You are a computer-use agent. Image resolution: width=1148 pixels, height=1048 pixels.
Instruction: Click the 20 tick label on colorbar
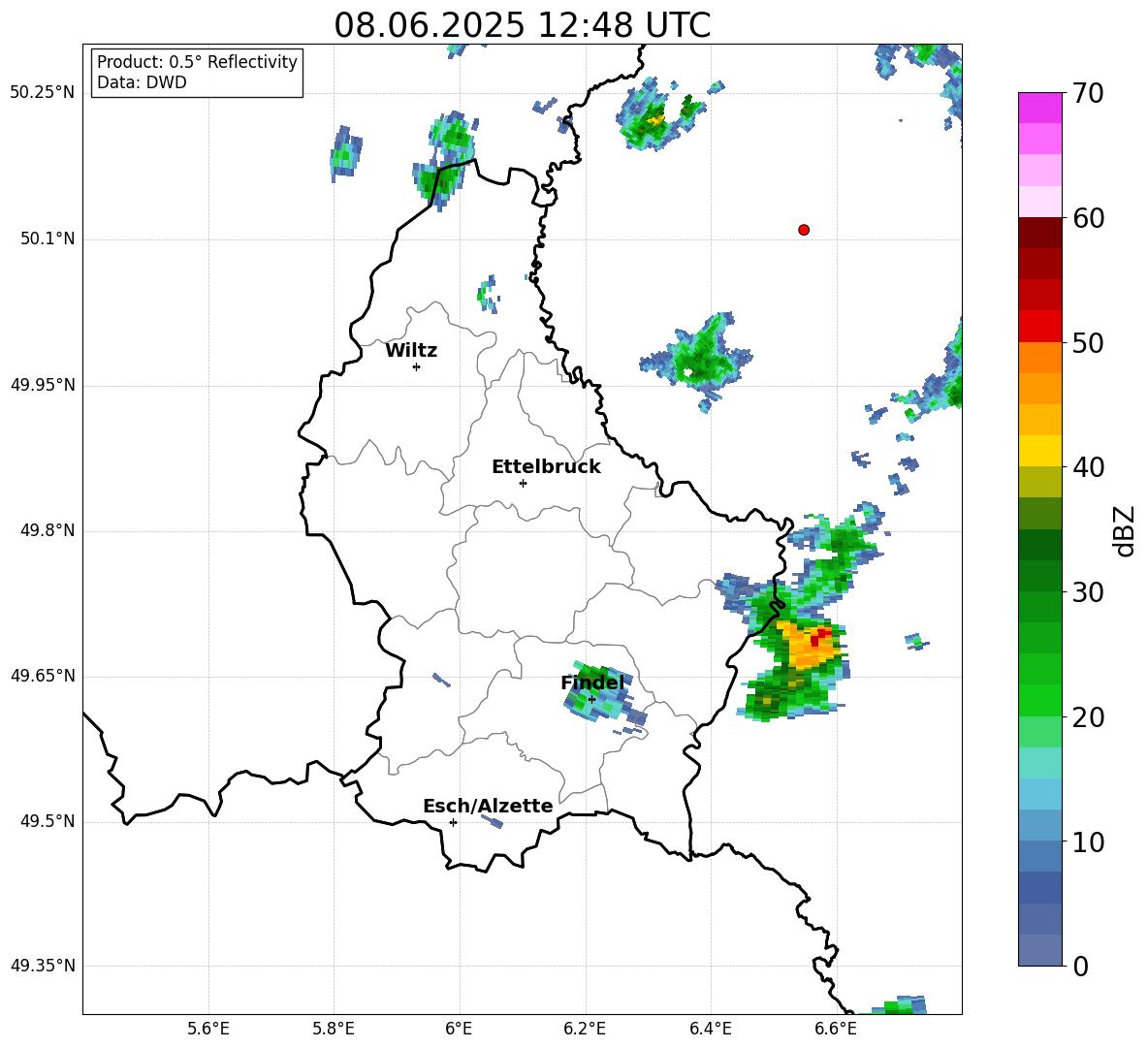tap(1088, 717)
